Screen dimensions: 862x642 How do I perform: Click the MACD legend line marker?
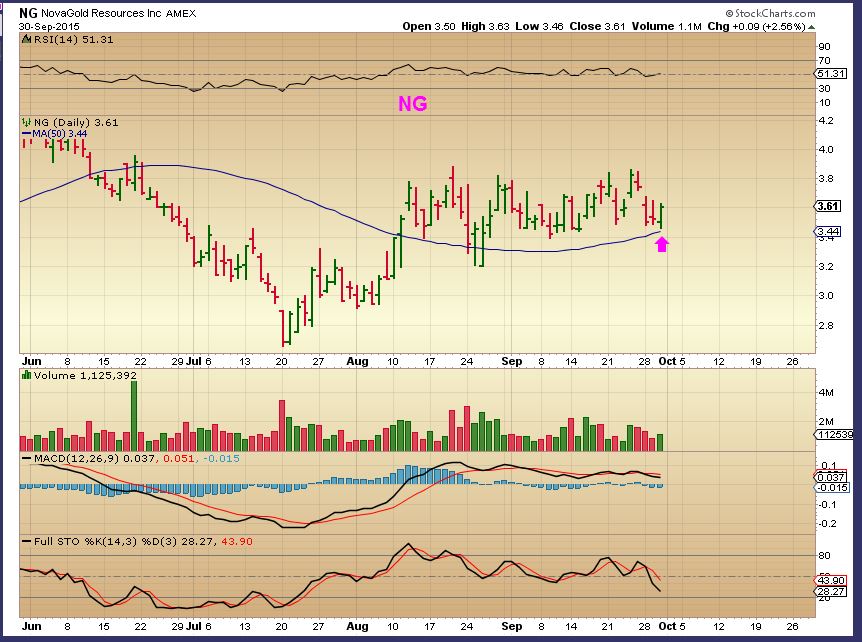coord(26,458)
